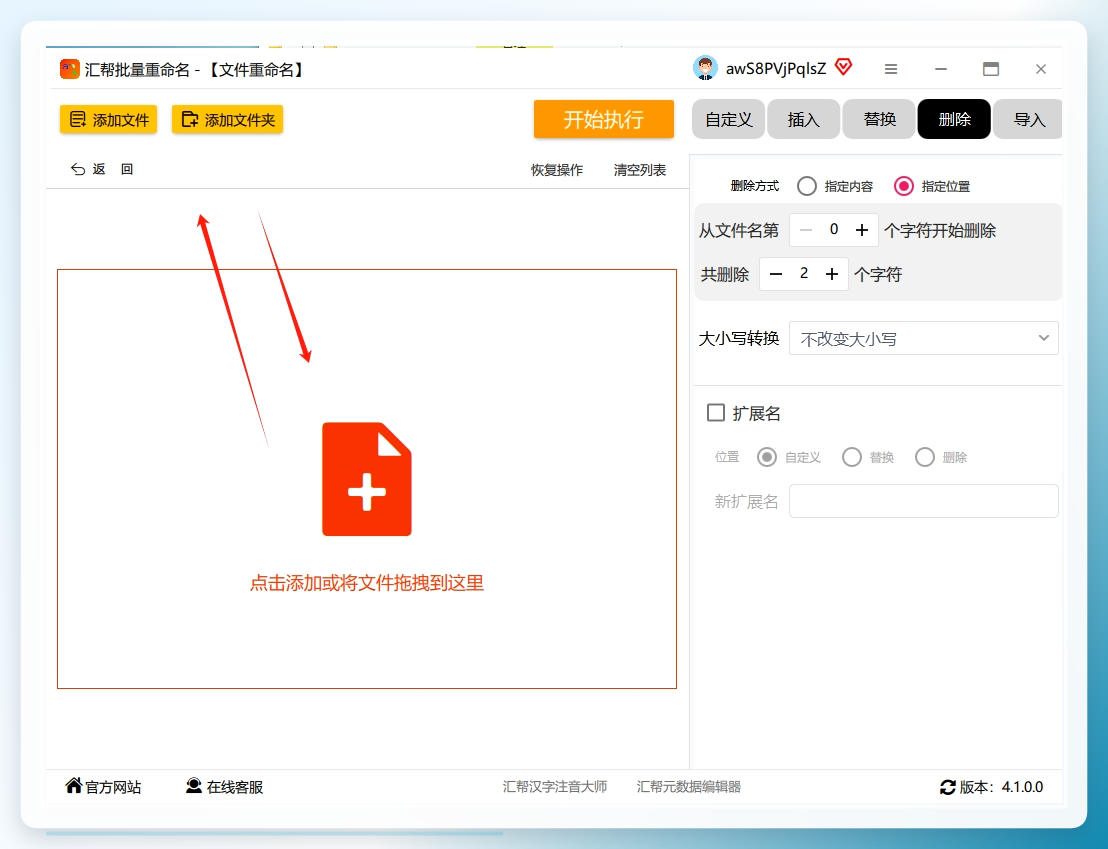The height and width of the screenshot is (849, 1108).
Task: Click the red VIP diamond badge
Action: pyautogui.click(x=843, y=67)
